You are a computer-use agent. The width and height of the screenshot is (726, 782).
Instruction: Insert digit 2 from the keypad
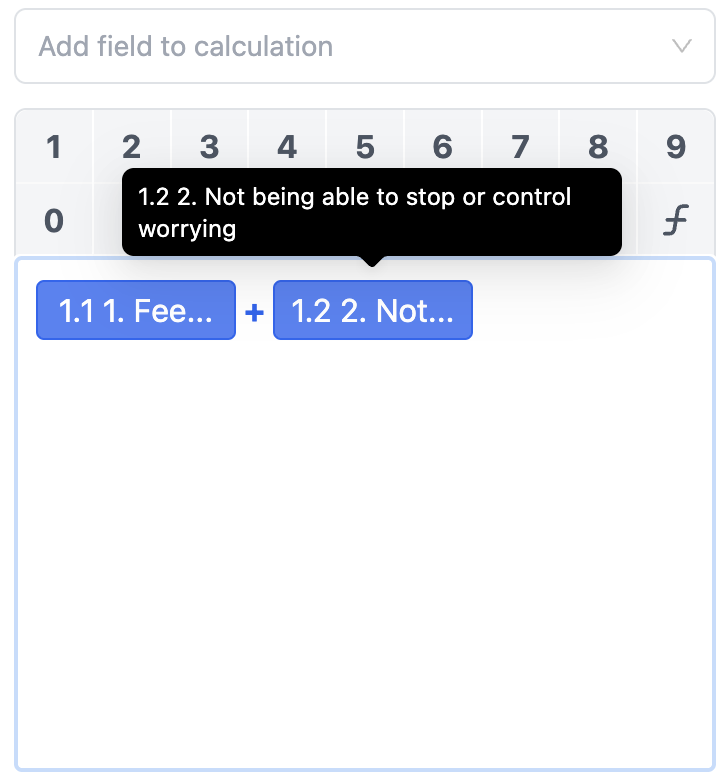132,147
